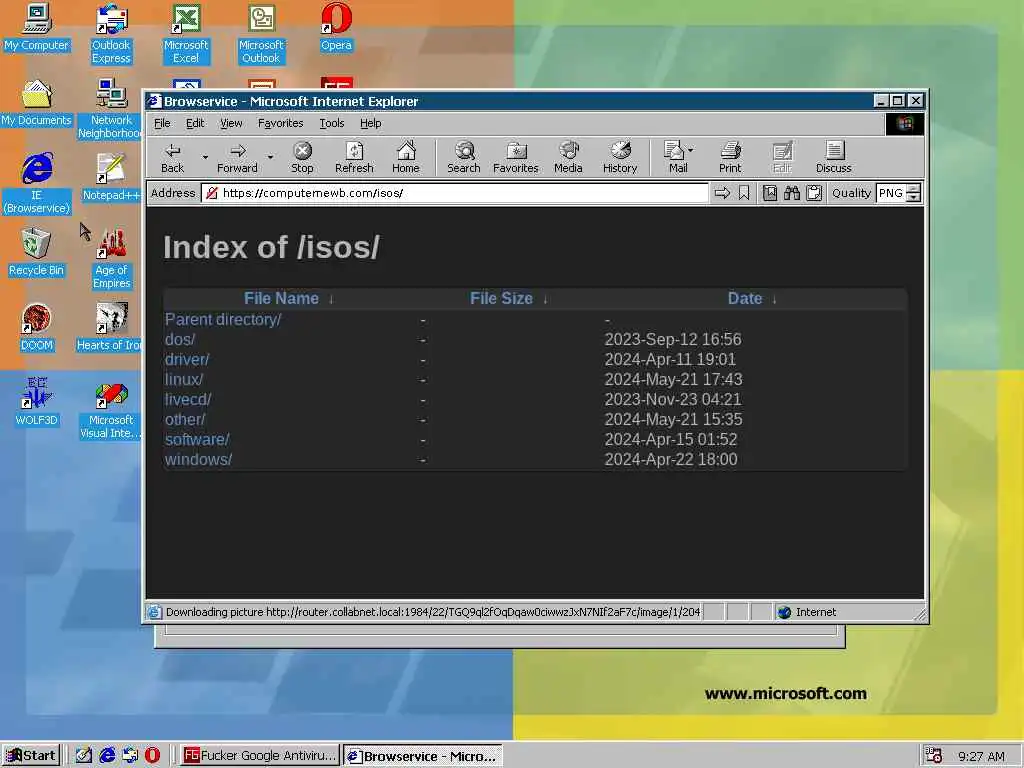Open the Help menu
The image size is (1024, 768).
[370, 123]
